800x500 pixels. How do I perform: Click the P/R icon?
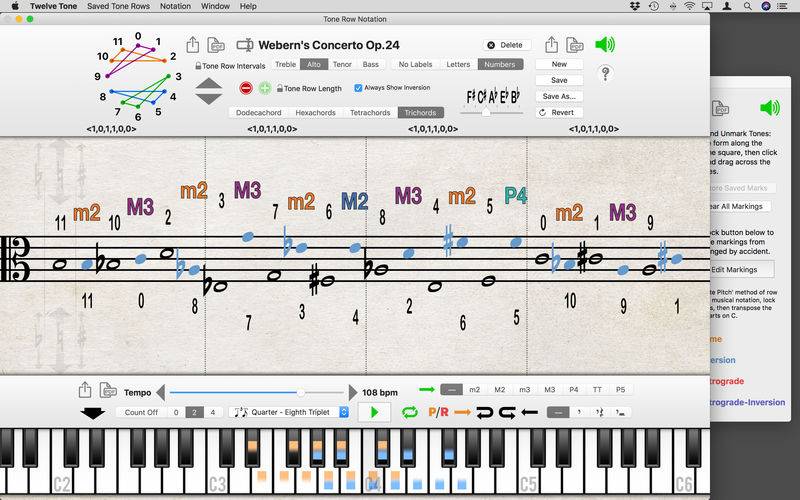(438, 412)
